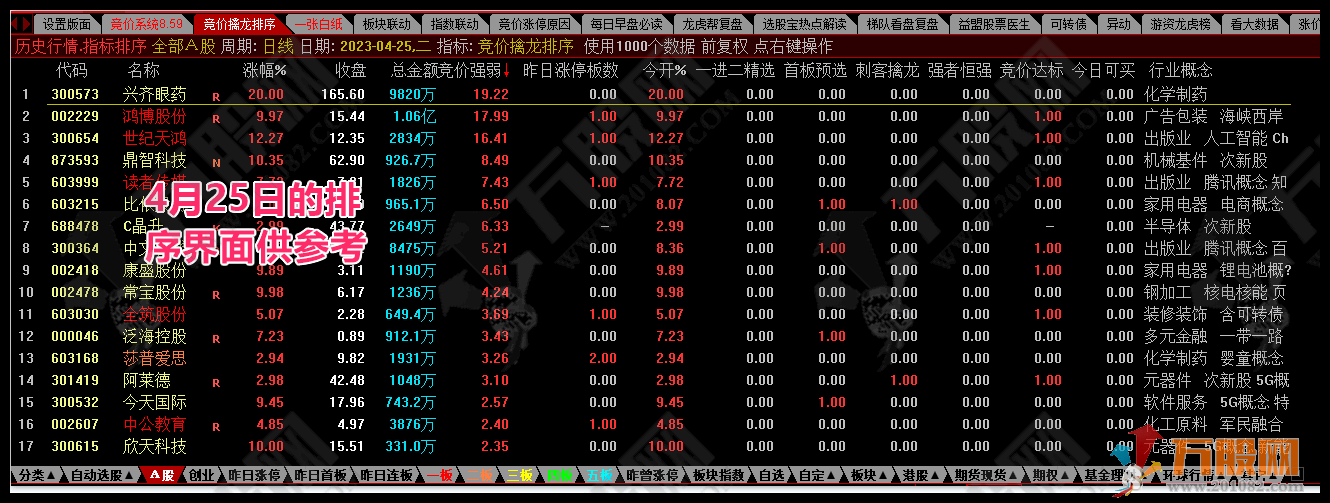The width and height of the screenshot is (1330, 503).
Task: Click the R marker beside 中公教育
Action: click(x=215, y=426)
